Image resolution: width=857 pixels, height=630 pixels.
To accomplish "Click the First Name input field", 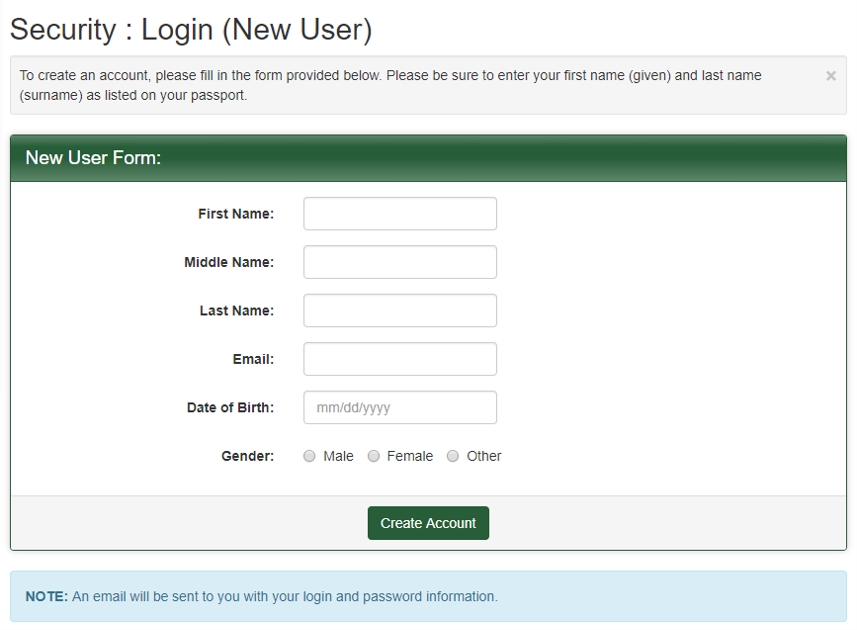I will [x=400, y=214].
